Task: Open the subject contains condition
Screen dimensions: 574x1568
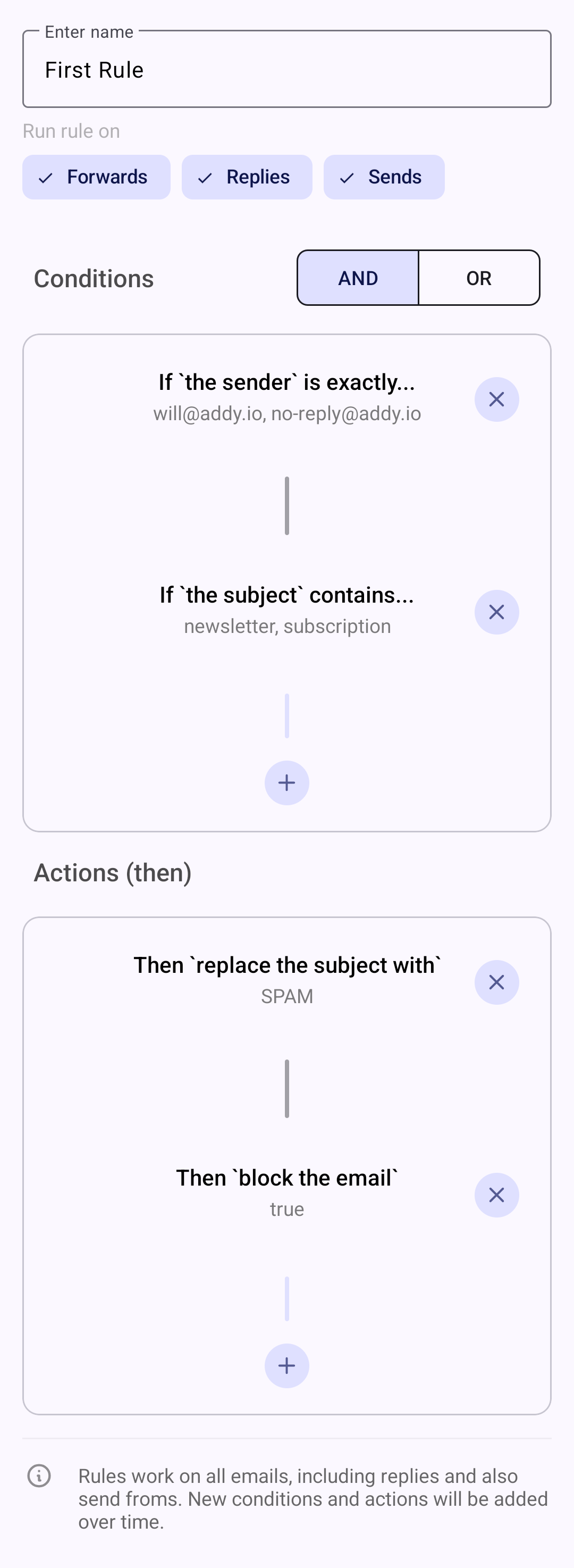Action: (286, 595)
